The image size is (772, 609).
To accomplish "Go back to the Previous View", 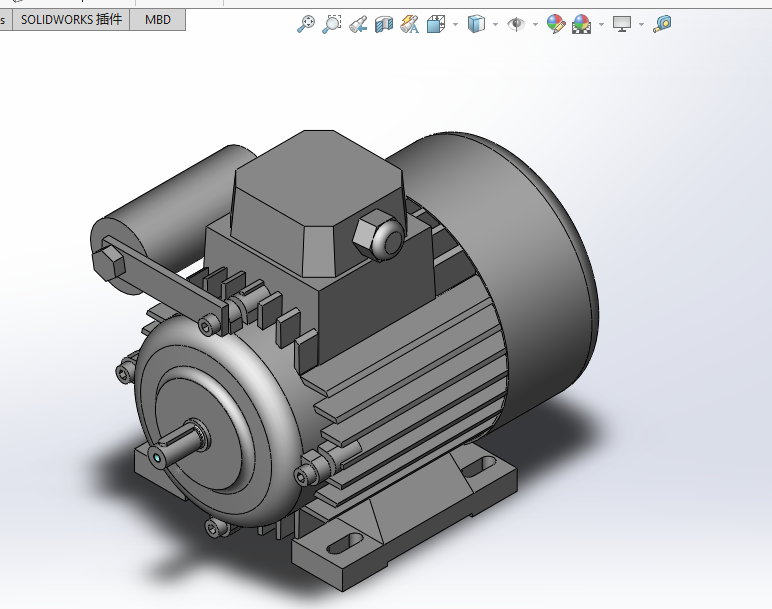I will click(358, 24).
